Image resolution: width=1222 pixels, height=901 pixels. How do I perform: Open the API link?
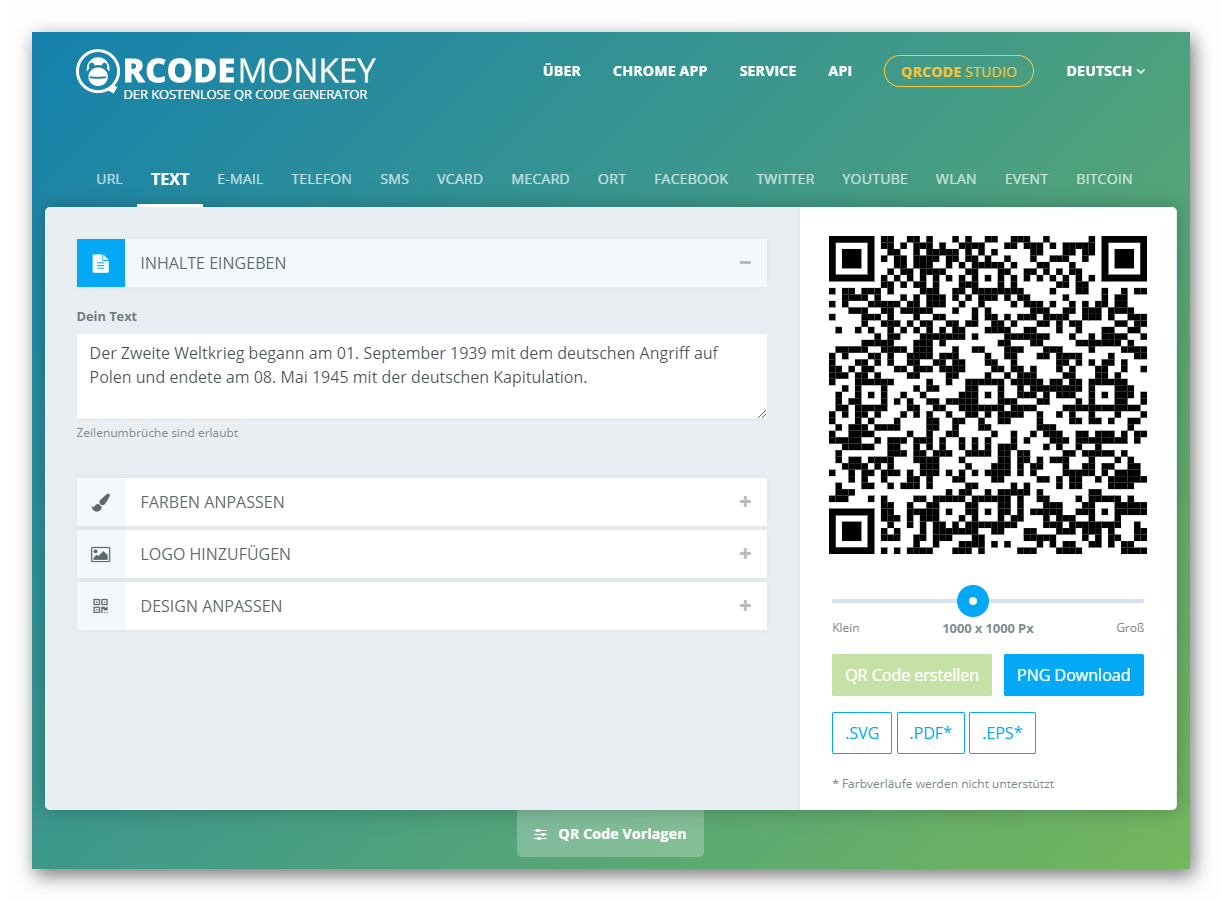[x=840, y=71]
